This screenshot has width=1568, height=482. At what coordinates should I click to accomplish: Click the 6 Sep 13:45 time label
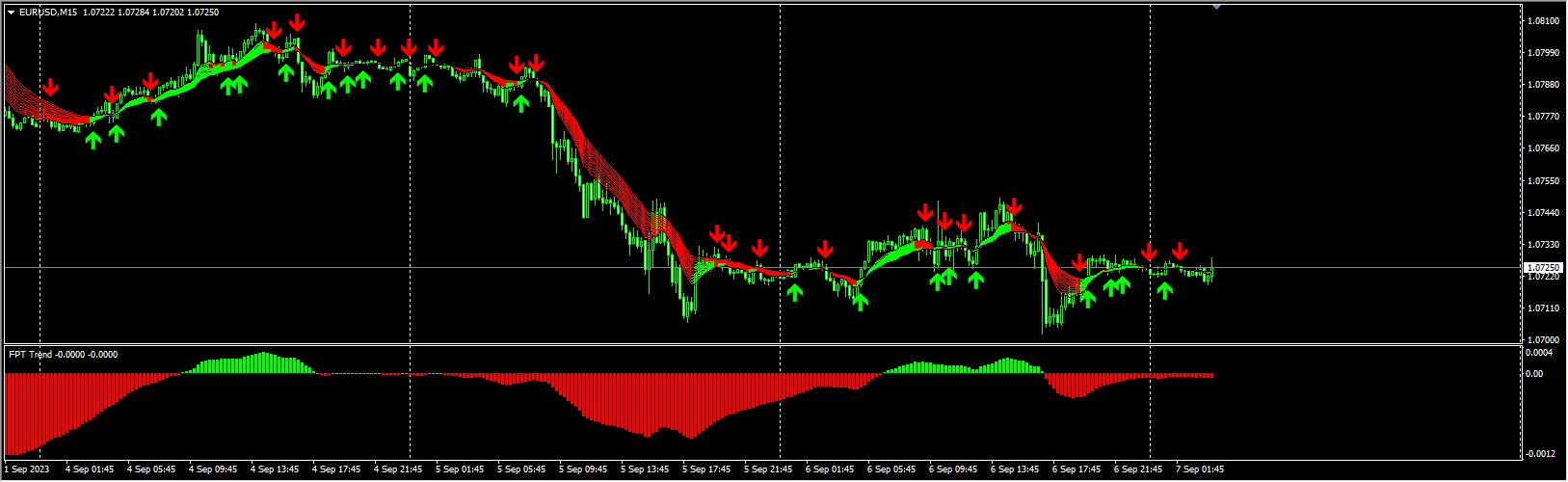[x=1016, y=470]
